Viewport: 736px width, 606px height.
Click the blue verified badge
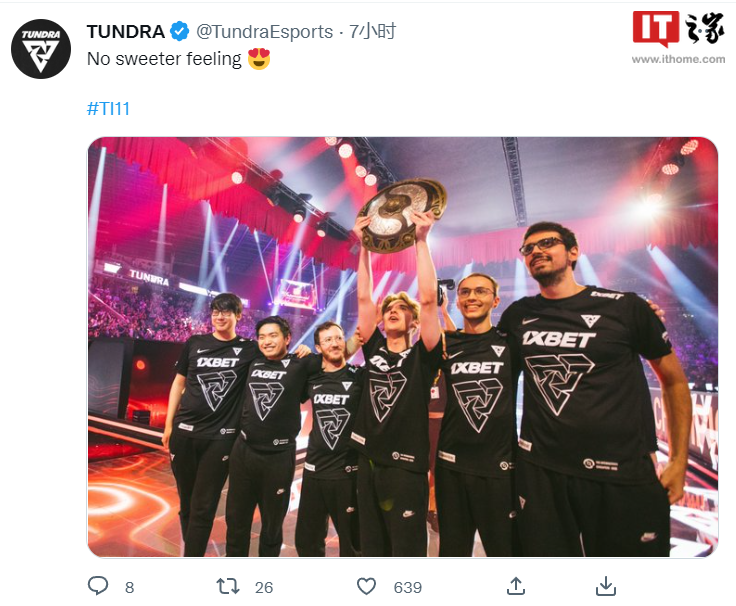click(179, 31)
